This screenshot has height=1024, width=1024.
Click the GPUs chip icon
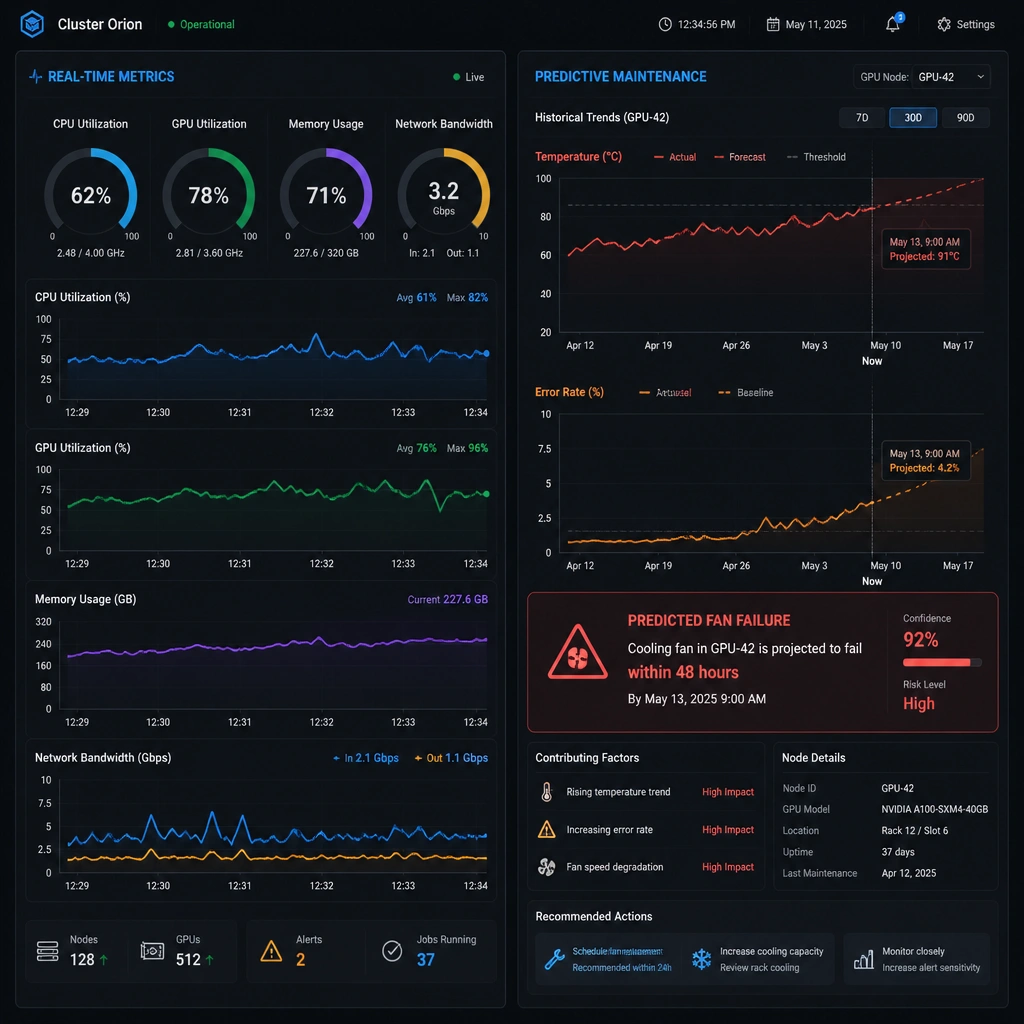152,951
